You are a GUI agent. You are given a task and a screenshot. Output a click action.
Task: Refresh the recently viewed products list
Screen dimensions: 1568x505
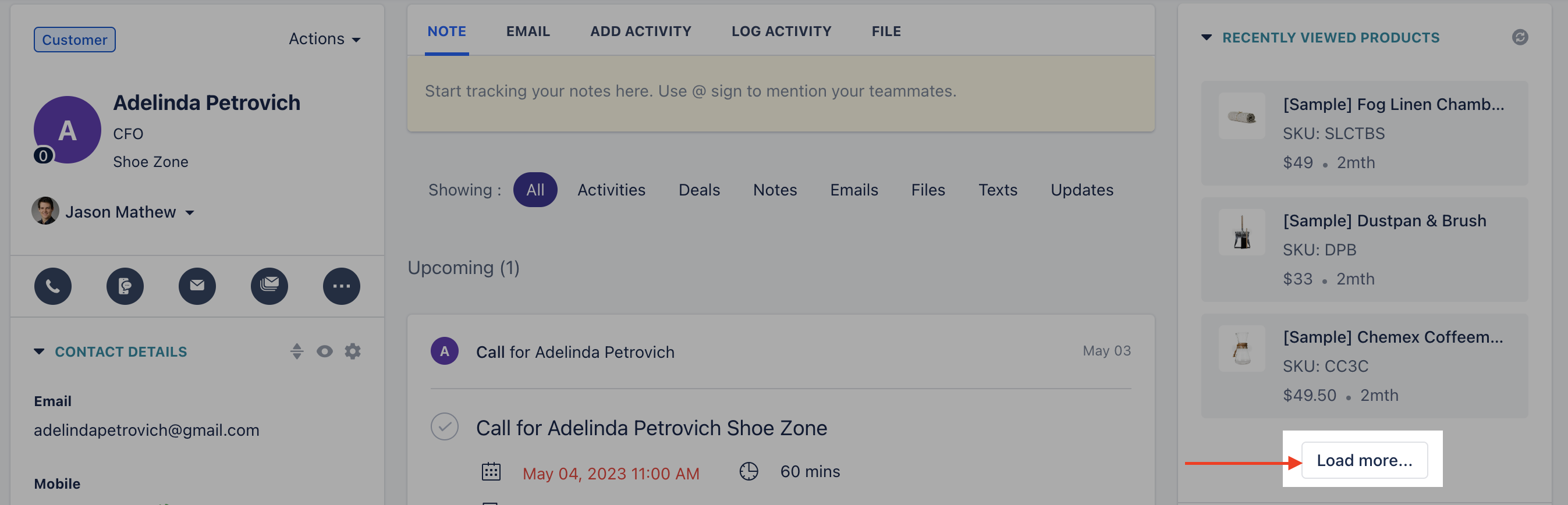coord(1520,38)
